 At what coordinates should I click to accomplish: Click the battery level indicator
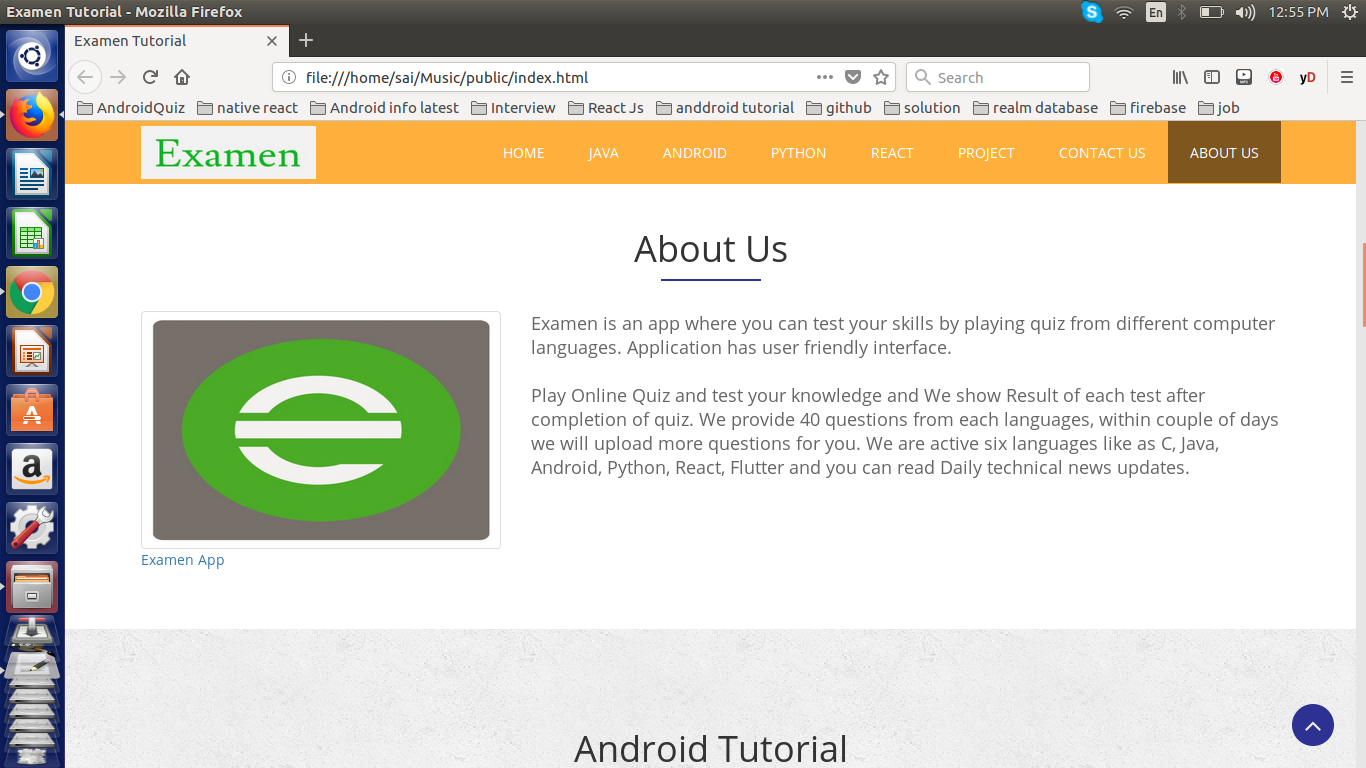[1211, 12]
